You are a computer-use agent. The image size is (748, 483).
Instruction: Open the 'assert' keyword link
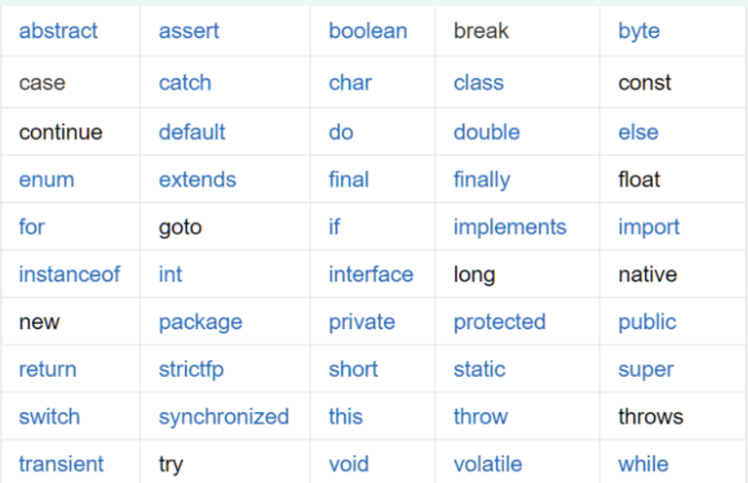pos(191,31)
